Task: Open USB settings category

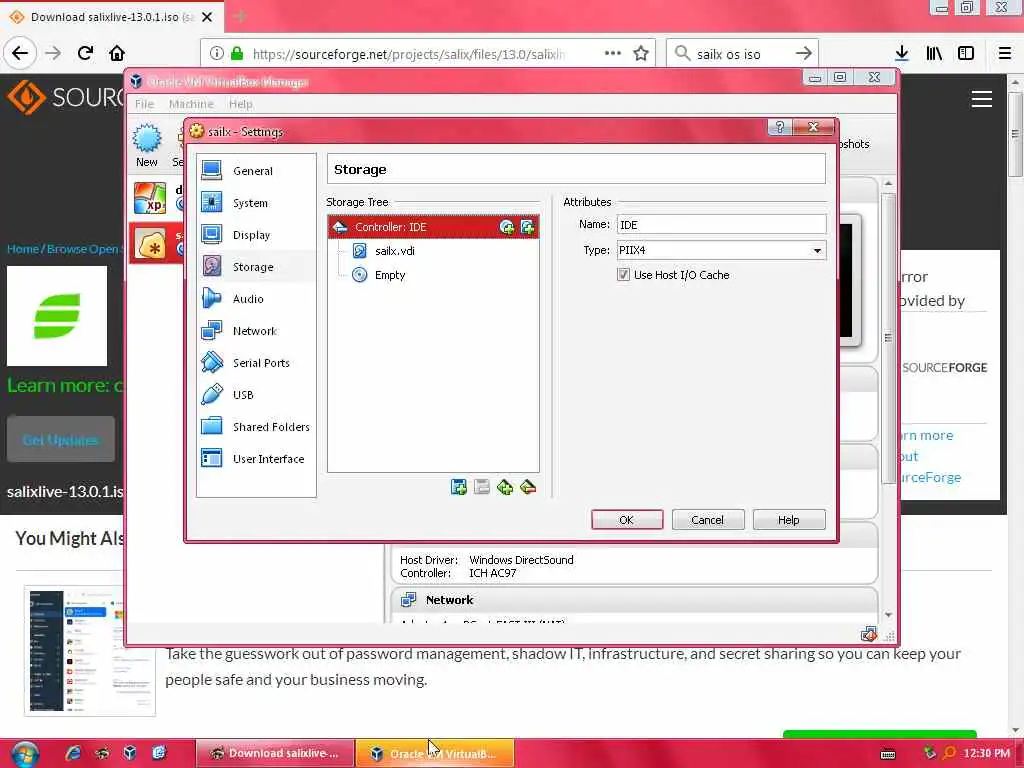Action: coord(256,394)
